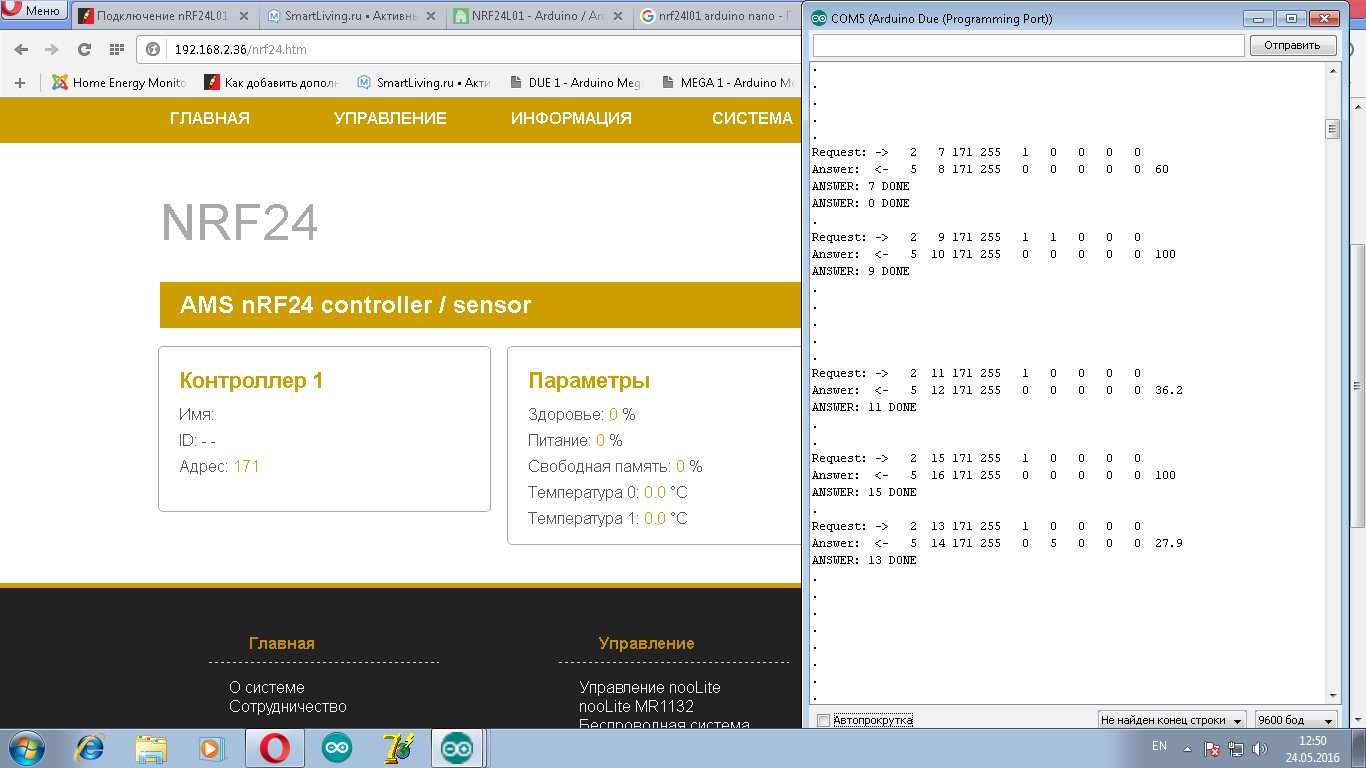Follow the "Управление nooLite" footer link

coord(650,687)
